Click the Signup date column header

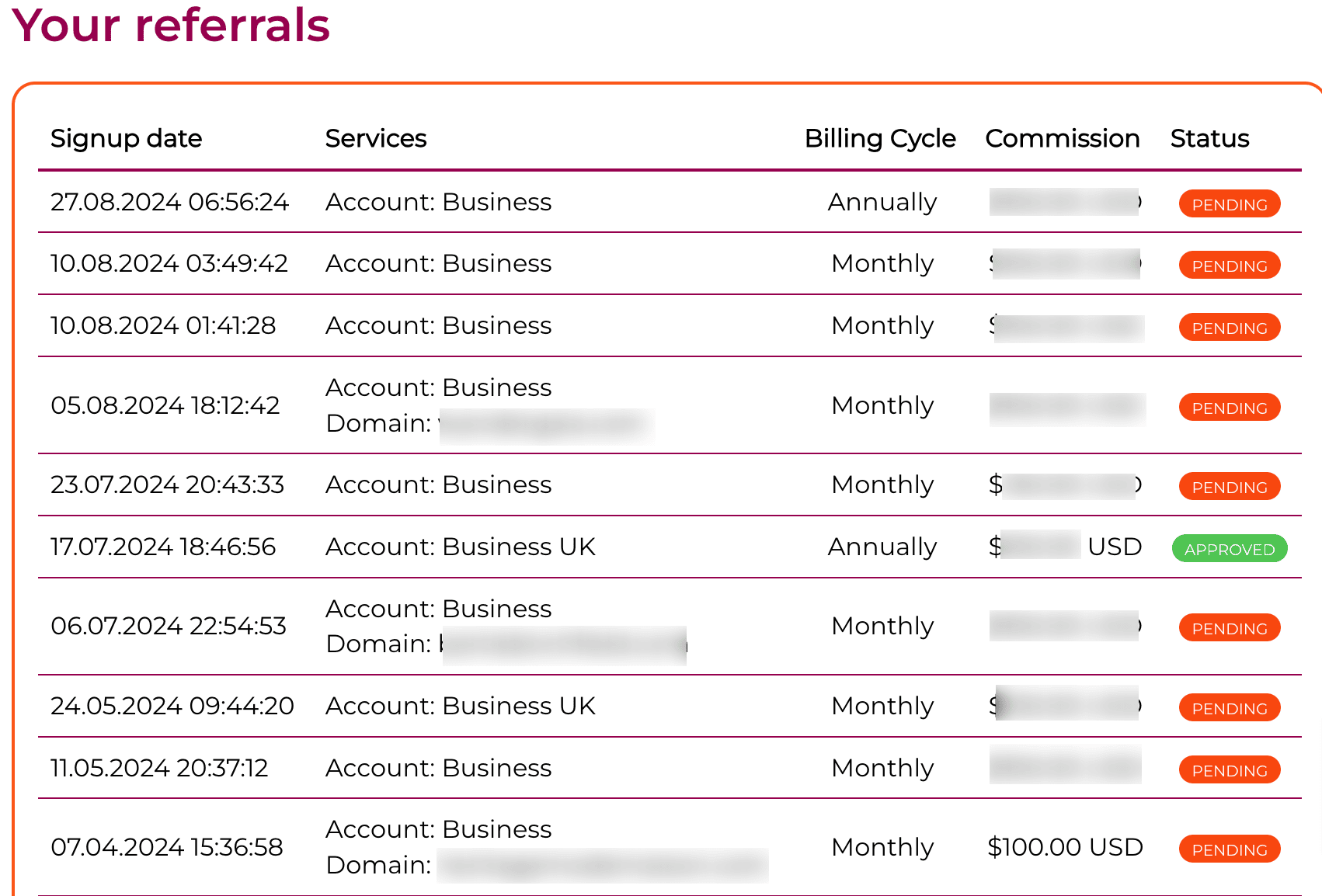126,138
